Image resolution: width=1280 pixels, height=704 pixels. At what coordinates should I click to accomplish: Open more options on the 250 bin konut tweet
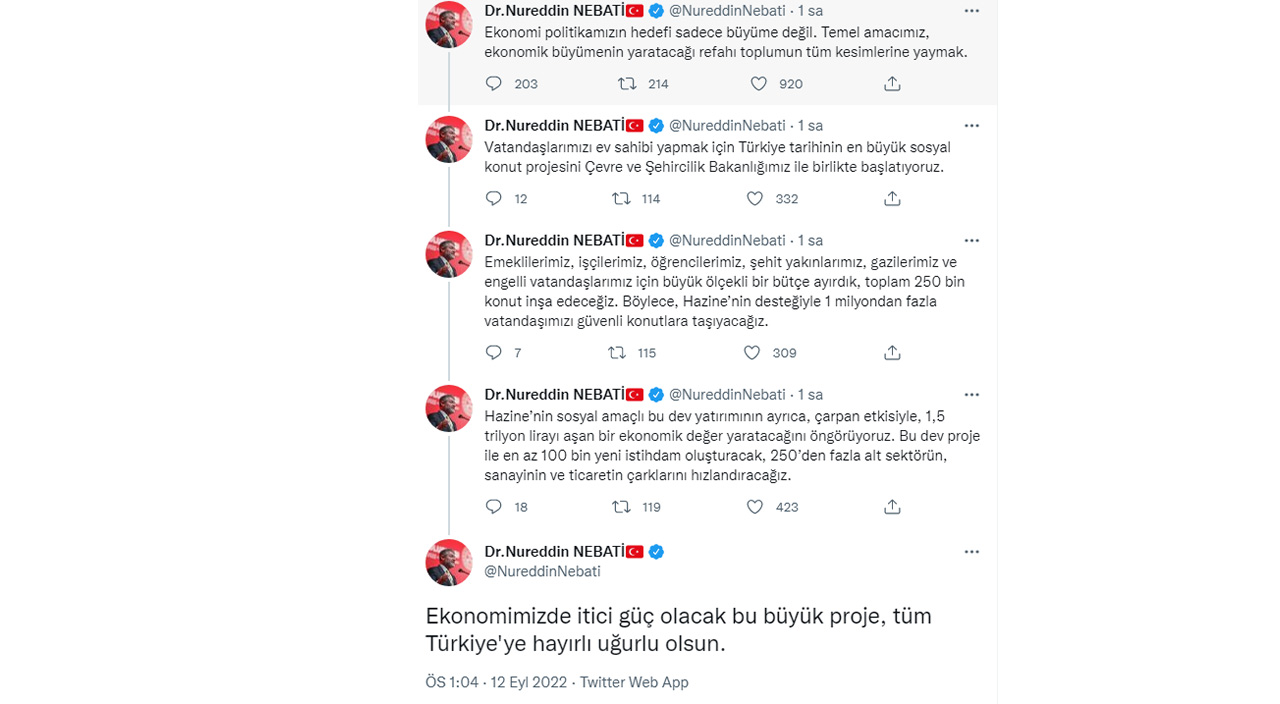coord(971,240)
